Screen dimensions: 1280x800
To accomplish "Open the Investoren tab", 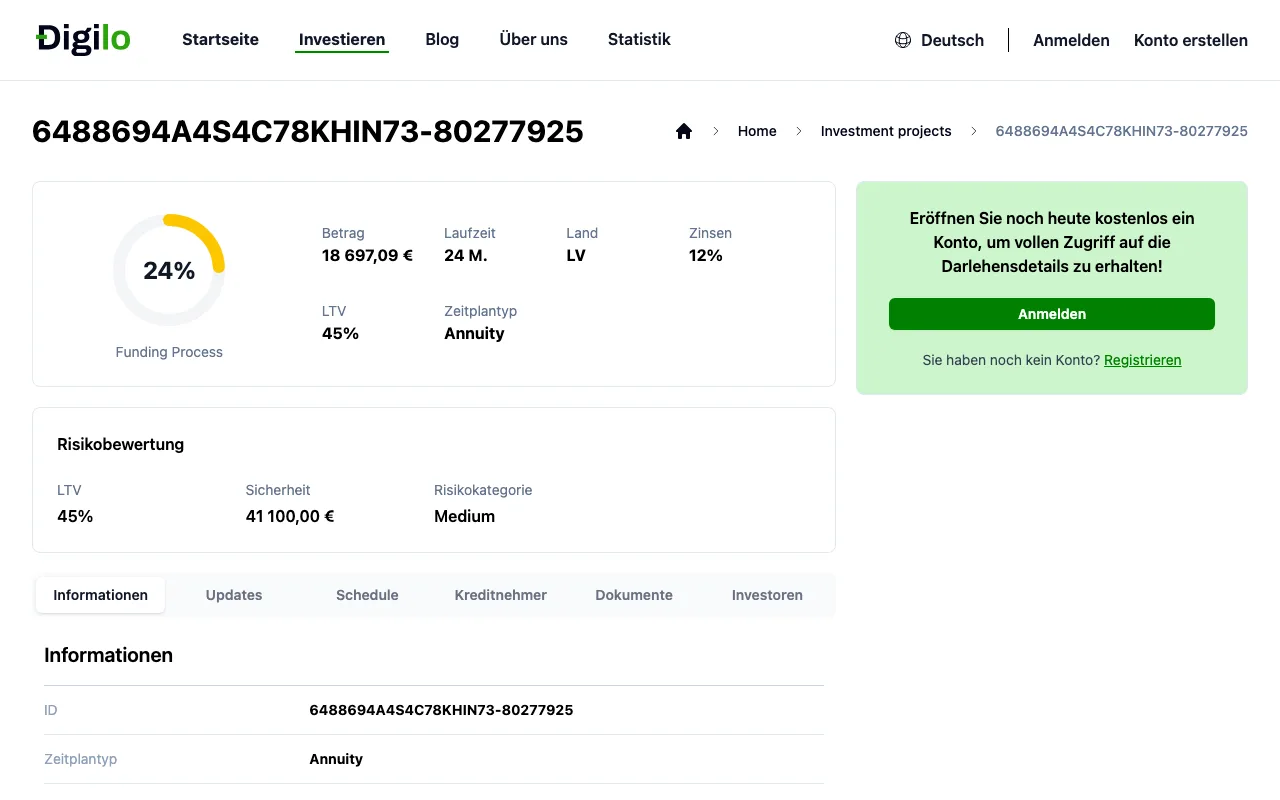I will (767, 595).
